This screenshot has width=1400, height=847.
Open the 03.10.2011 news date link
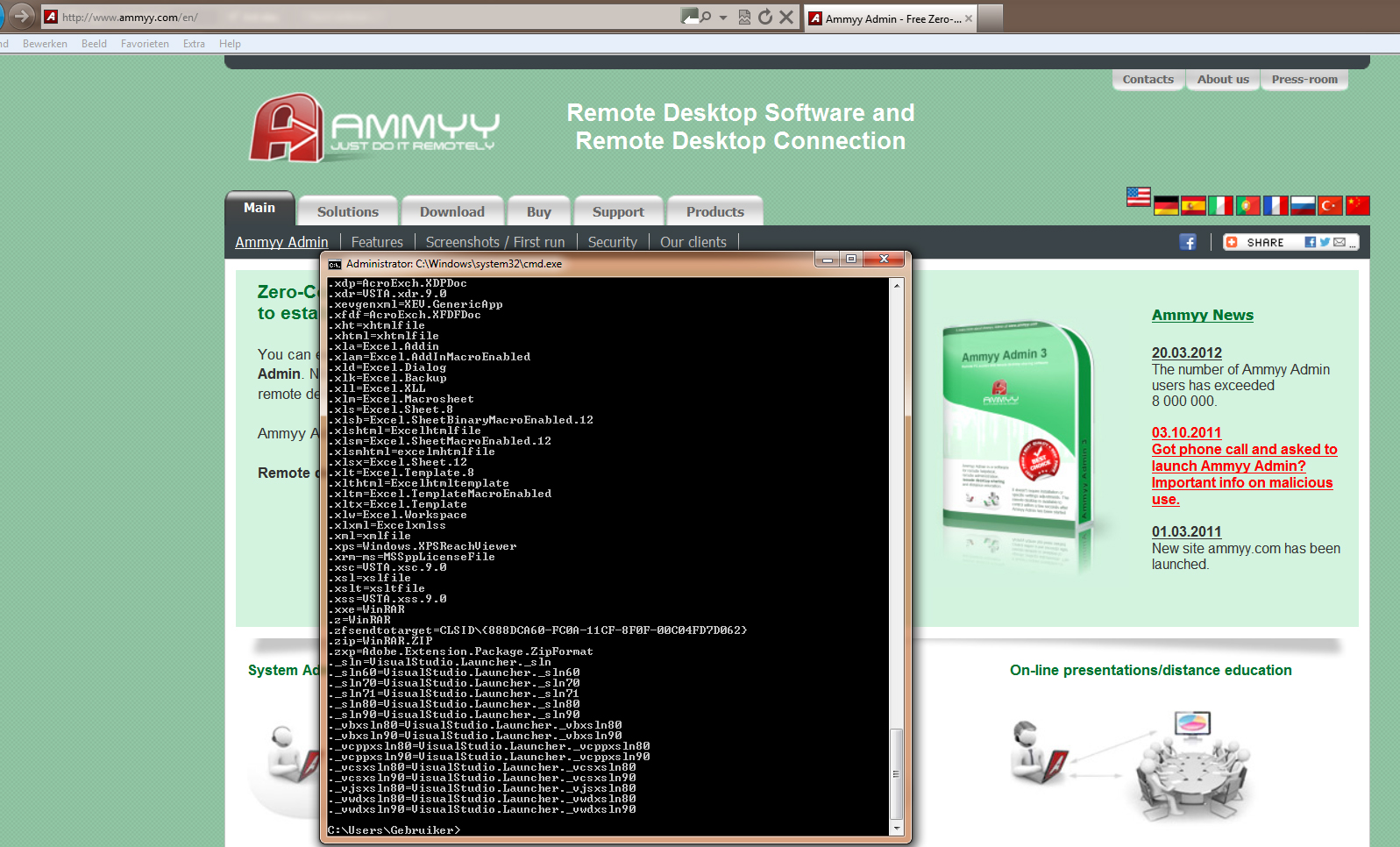point(1186,433)
